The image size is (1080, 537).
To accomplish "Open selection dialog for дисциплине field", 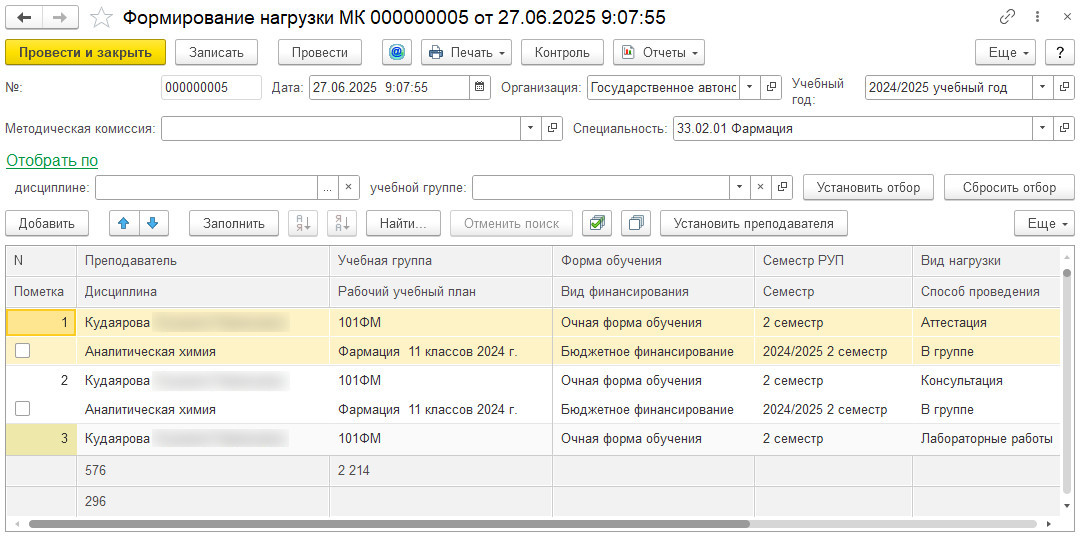I will (327, 187).
